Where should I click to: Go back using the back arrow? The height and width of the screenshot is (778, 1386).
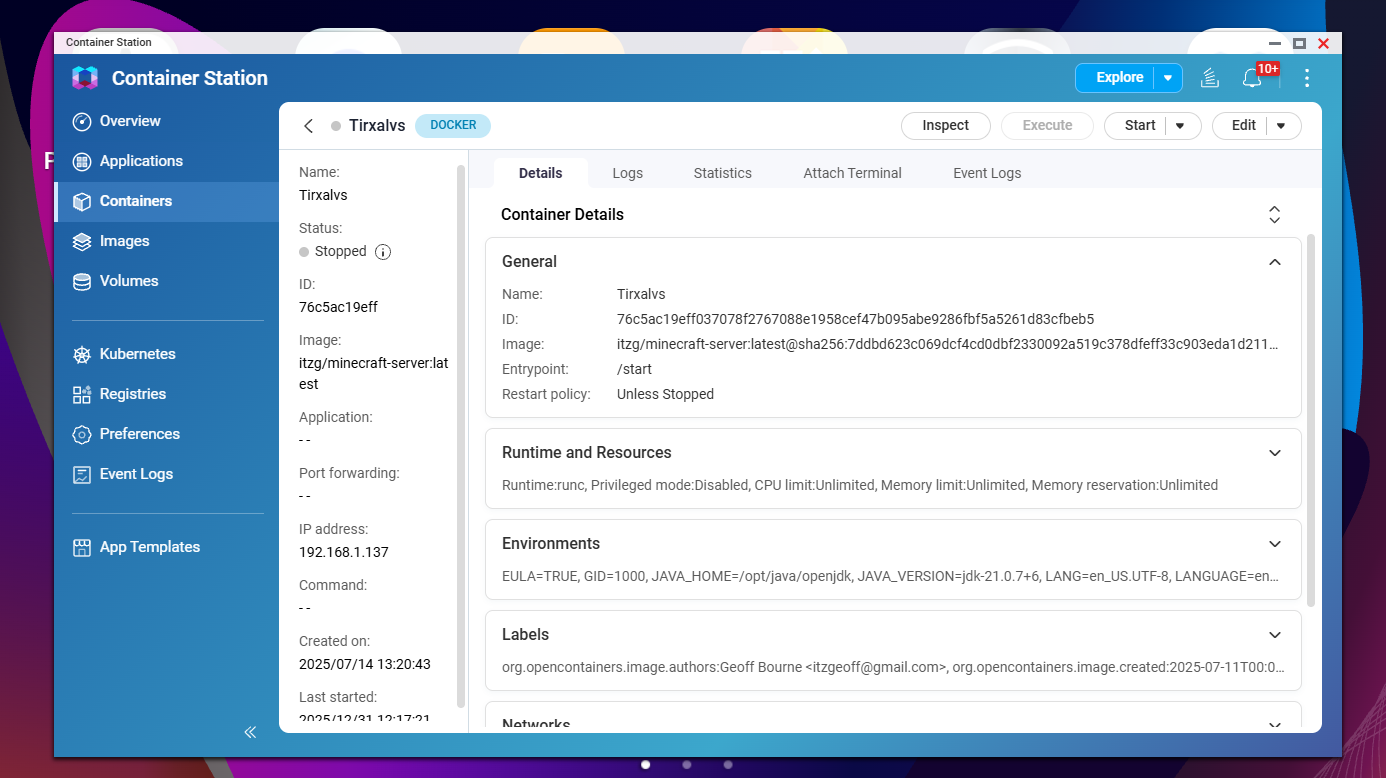pyautogui.click(x=309, y=126)
